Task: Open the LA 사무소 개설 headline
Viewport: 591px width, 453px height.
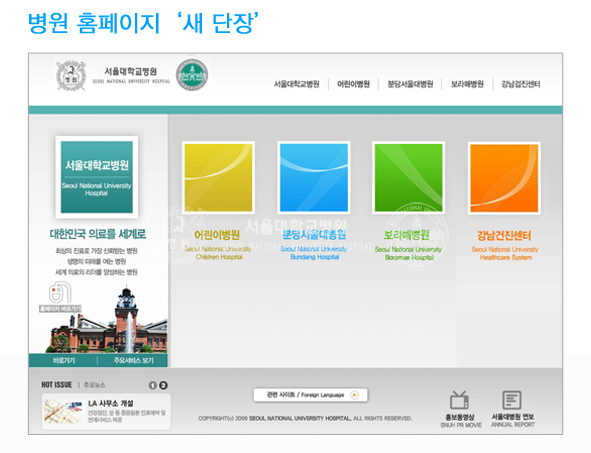Action: pos(110,403)
